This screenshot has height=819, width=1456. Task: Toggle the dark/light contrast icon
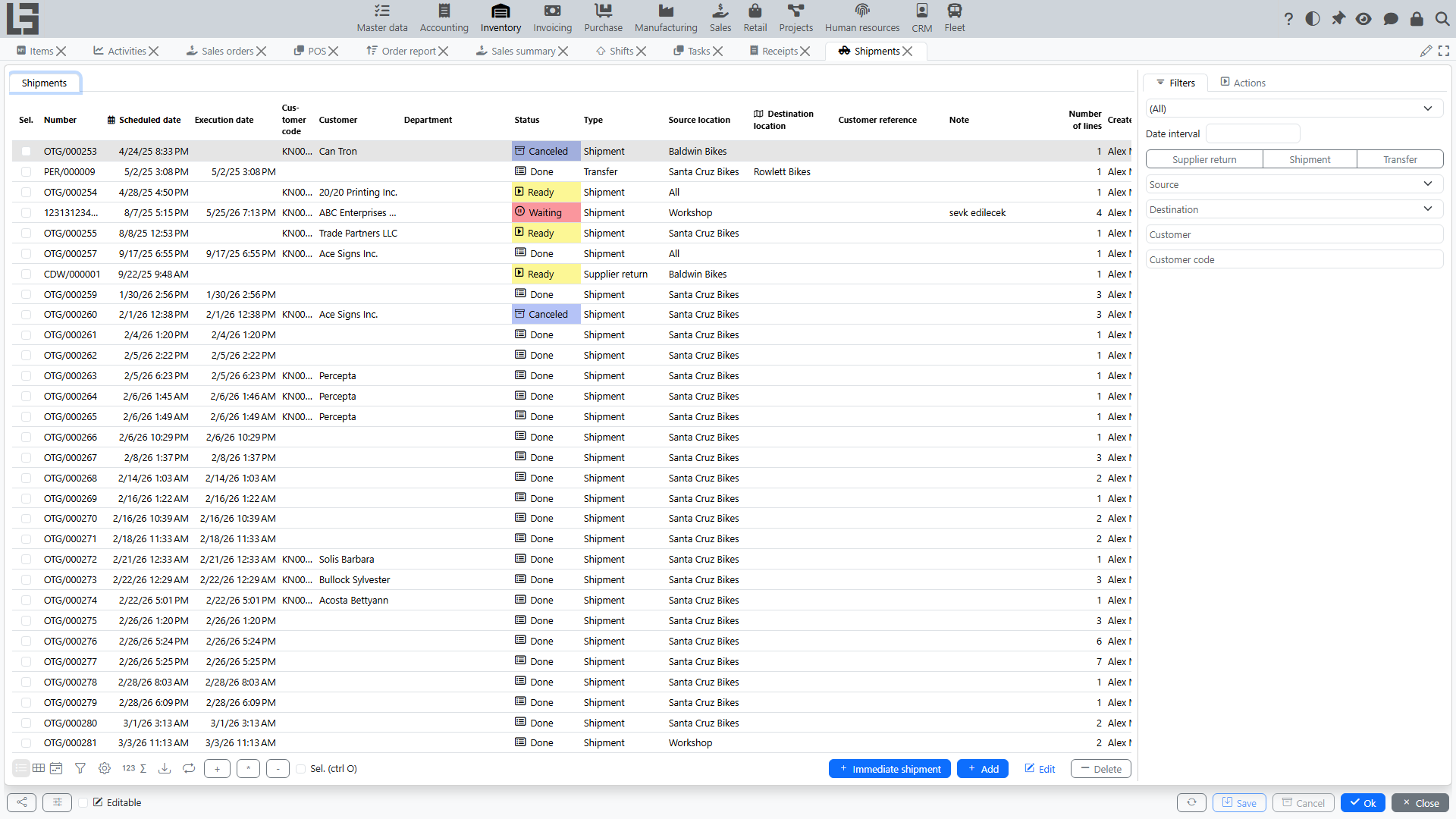click(x=1313, y=19)
